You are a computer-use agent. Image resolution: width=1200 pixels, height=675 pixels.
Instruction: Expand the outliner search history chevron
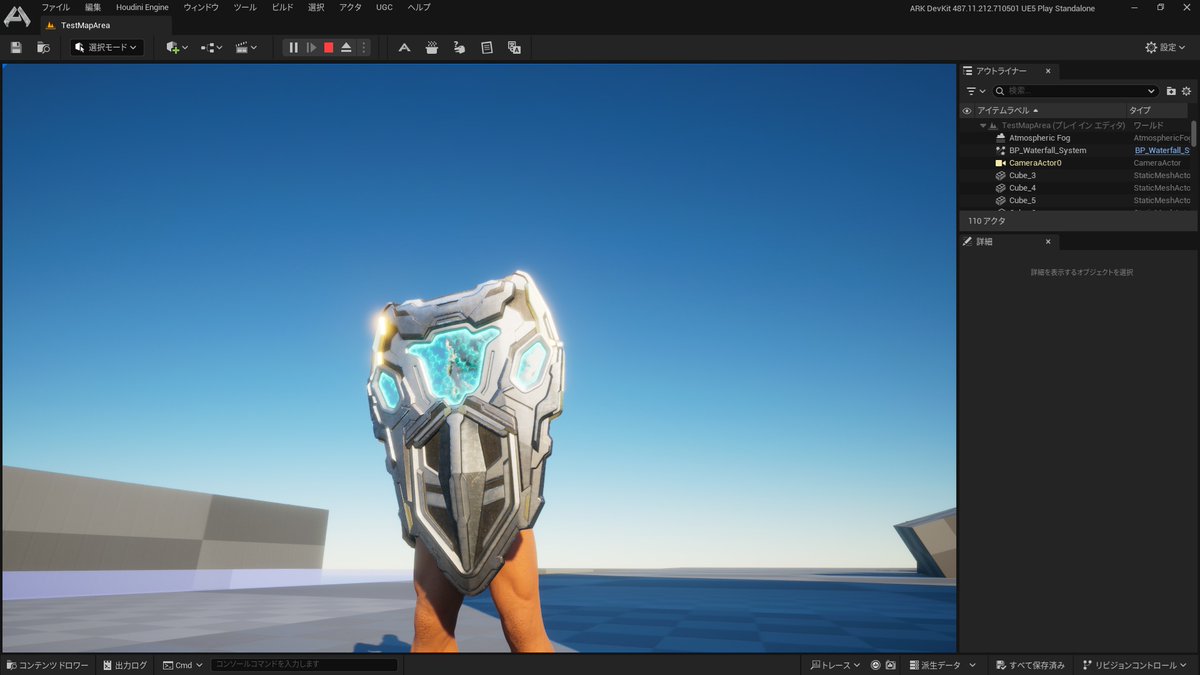click(x=1151, y=91)
